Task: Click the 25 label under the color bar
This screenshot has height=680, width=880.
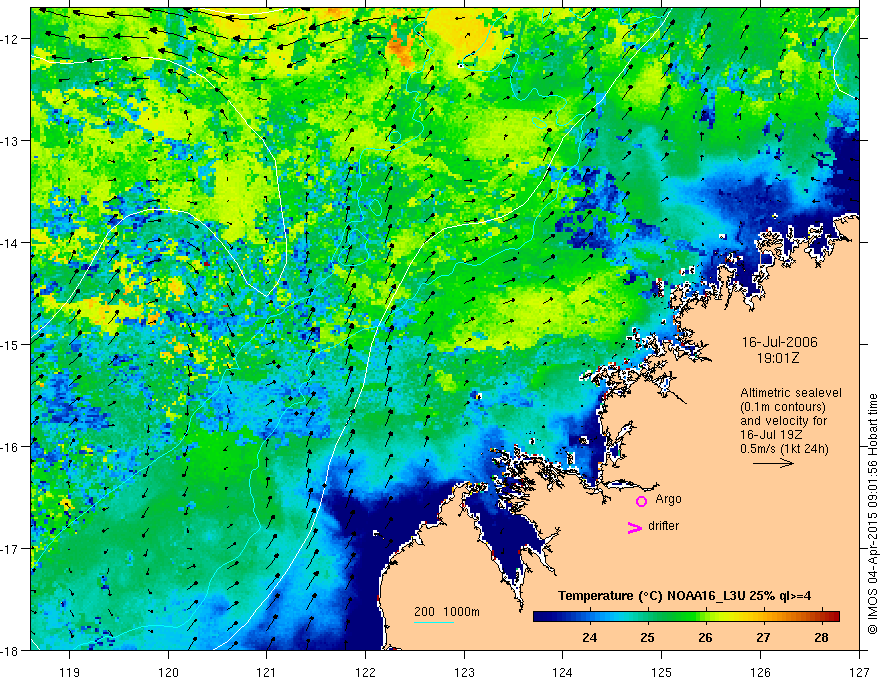Action: [647, 637]
